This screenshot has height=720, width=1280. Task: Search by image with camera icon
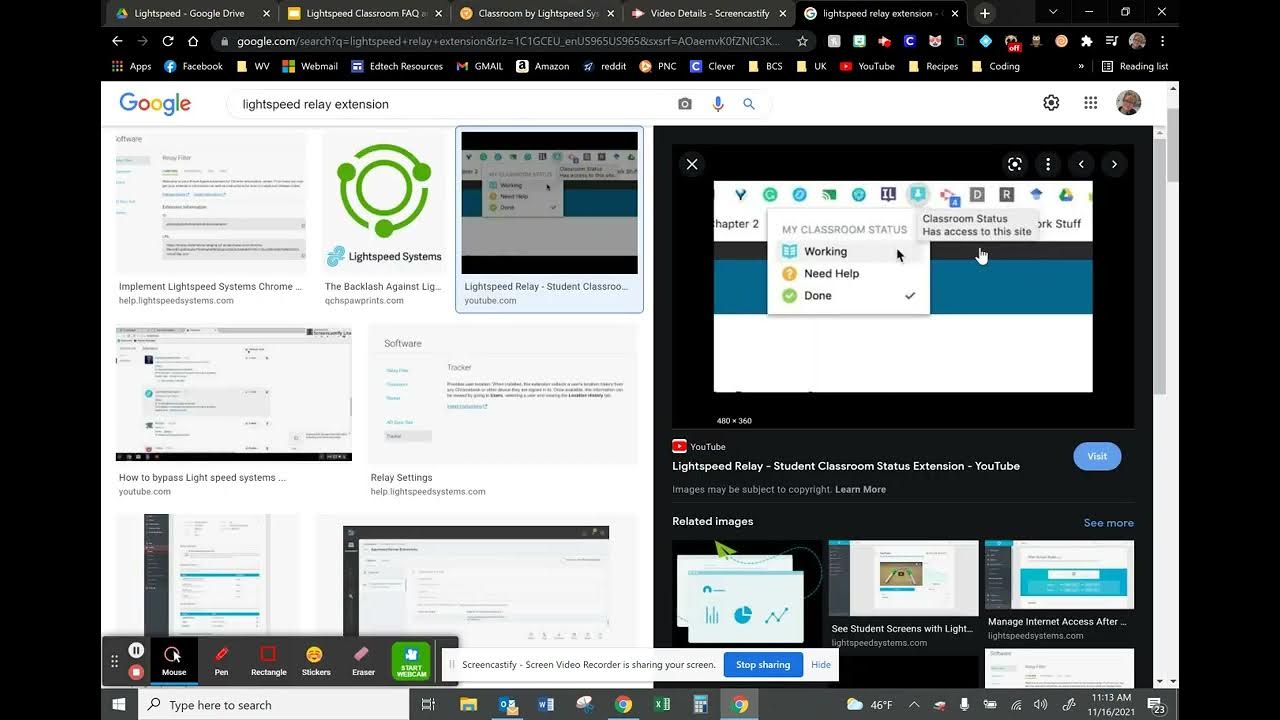tap(685, 104)
